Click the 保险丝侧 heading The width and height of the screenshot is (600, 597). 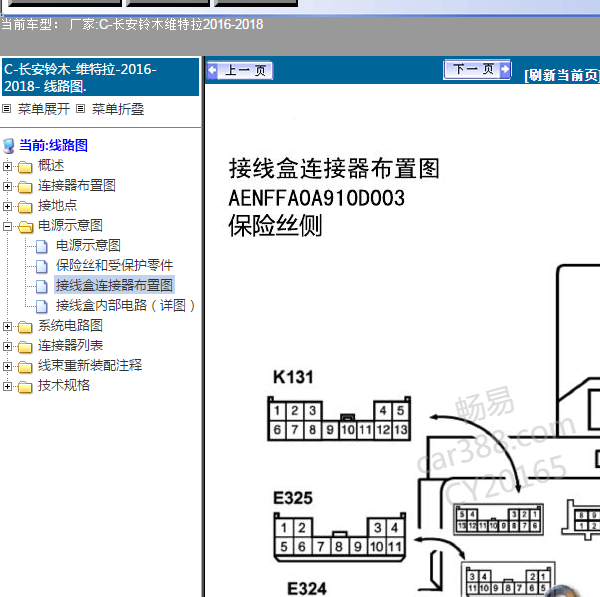click(275, 226)
